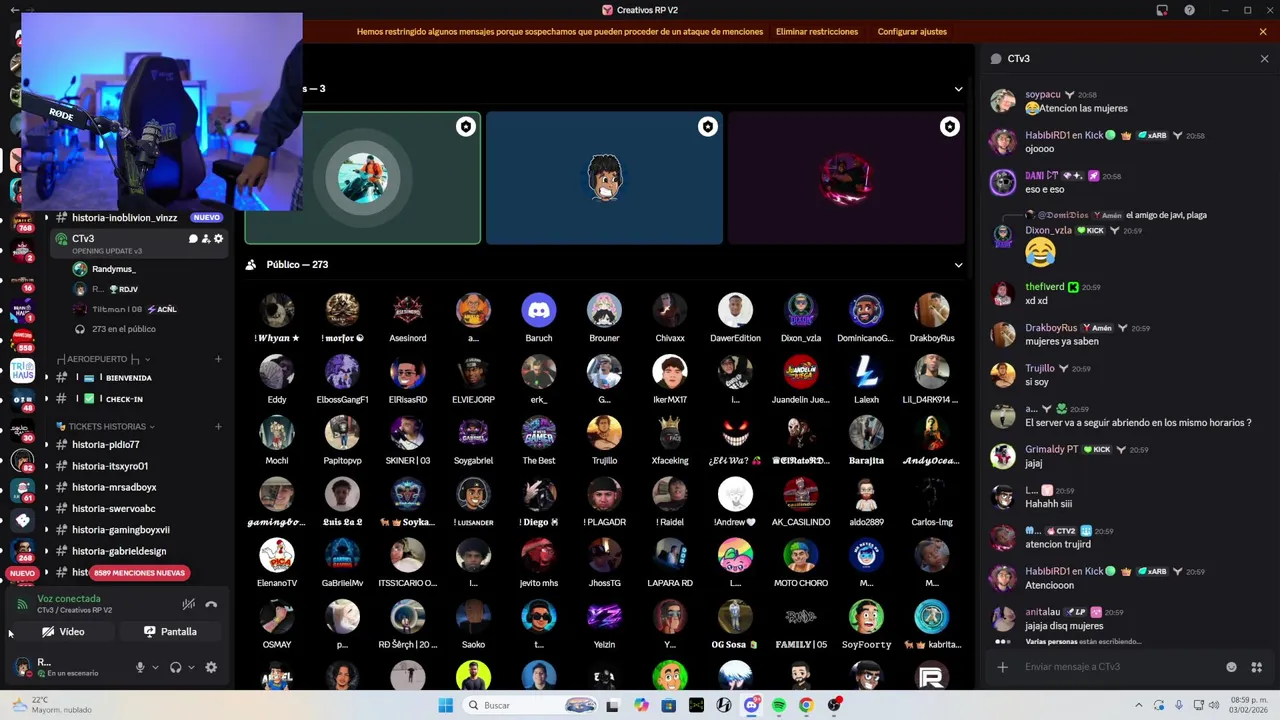Open Trujillo's avatar in the audience
The height and width of the screenshot is (720, 1280).
tap(604, 433)
